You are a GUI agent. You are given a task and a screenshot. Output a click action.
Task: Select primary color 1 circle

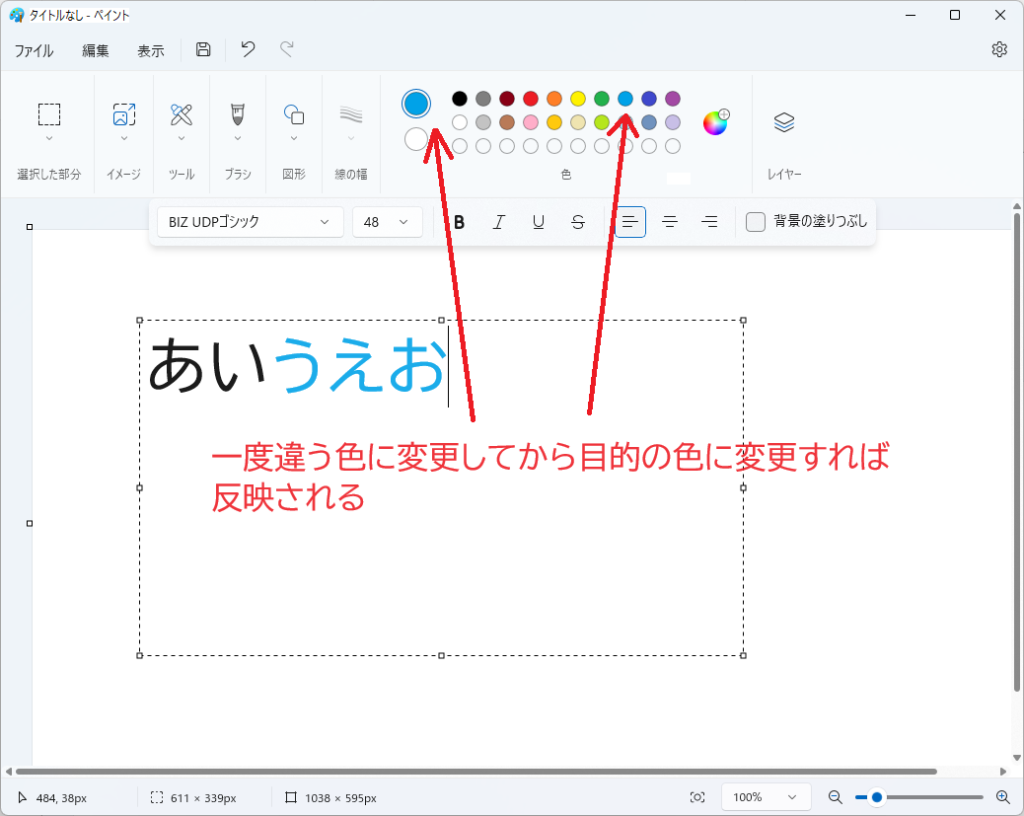(416, 104)
